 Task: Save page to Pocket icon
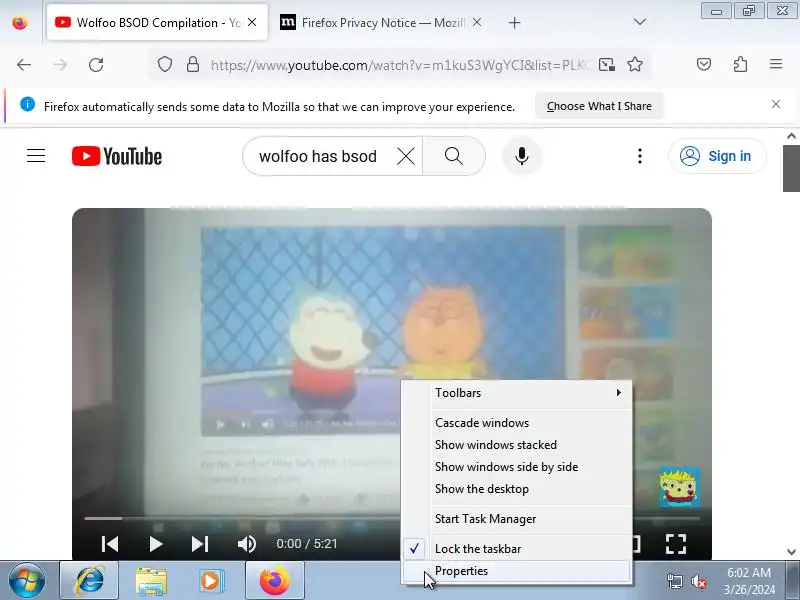coord(704,64)
